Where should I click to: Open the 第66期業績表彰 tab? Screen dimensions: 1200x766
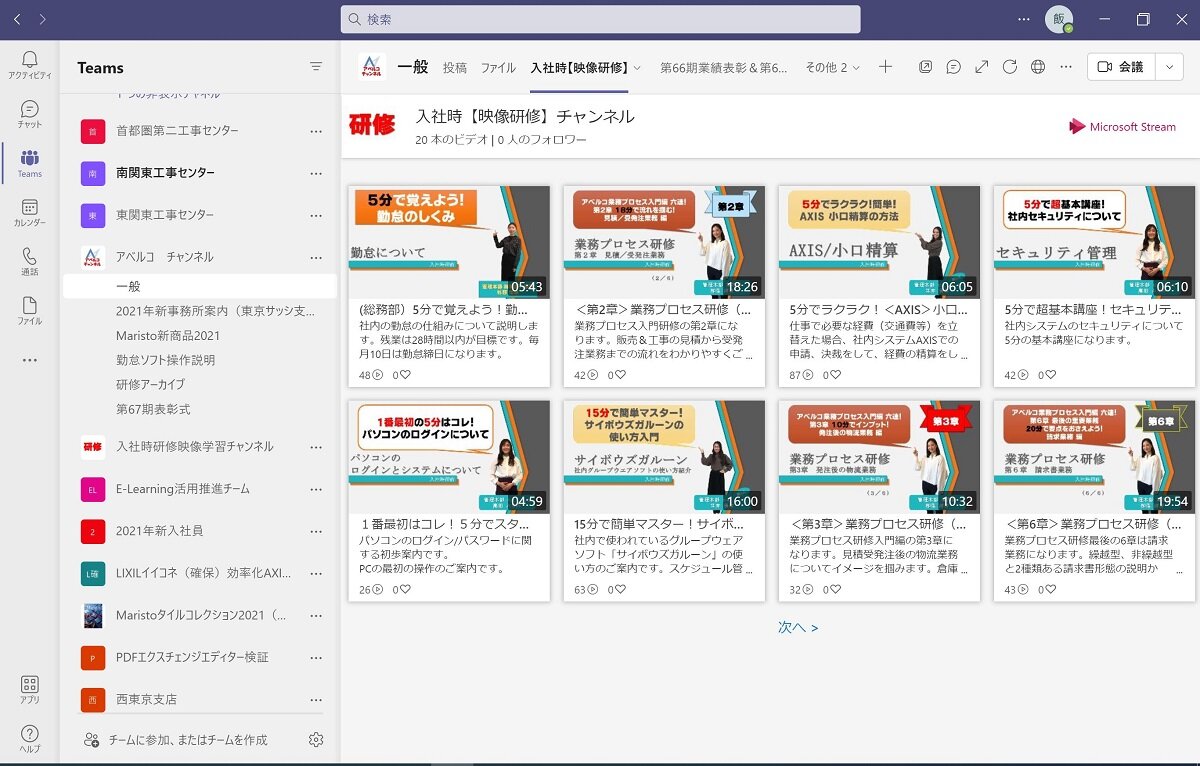point(724,68)
